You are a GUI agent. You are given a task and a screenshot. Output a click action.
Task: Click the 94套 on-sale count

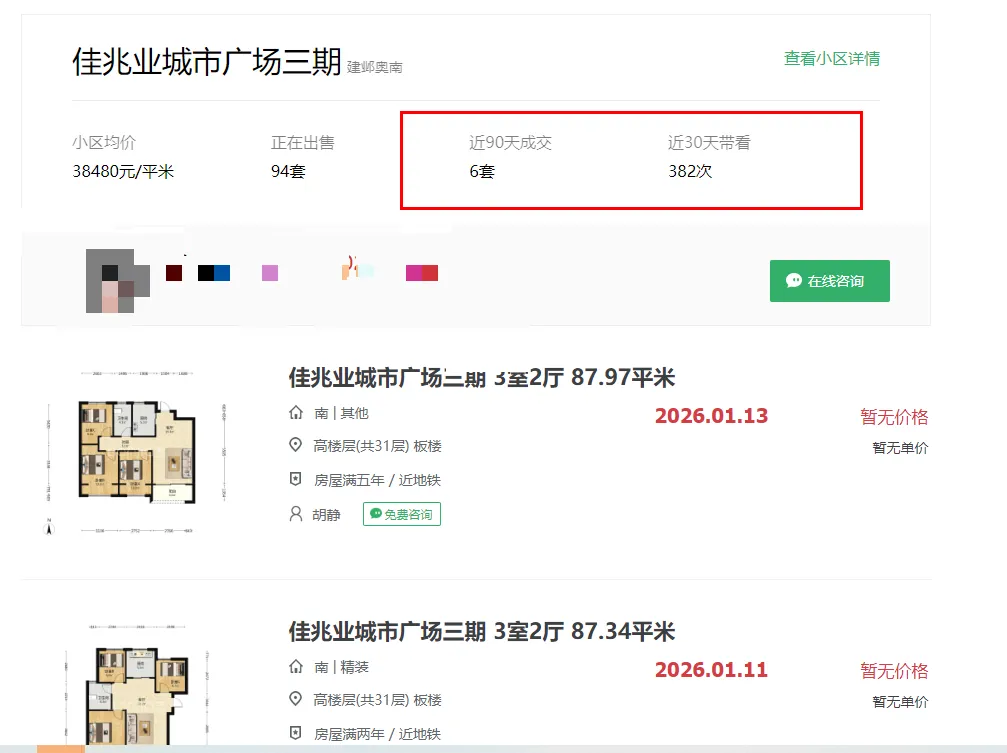click(288, 172)
